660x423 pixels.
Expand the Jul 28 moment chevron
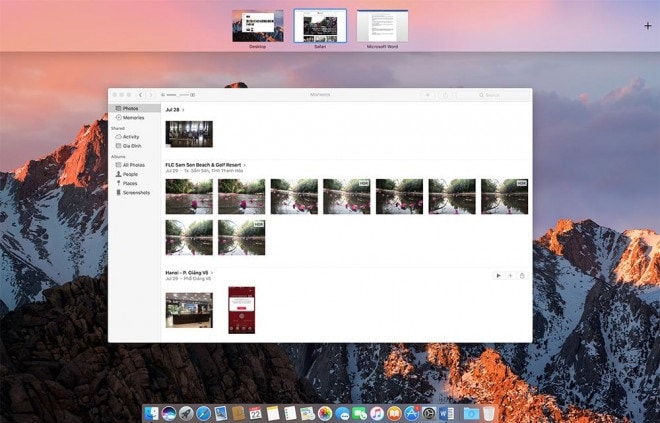pyautogui.click(x=183, y=110)
